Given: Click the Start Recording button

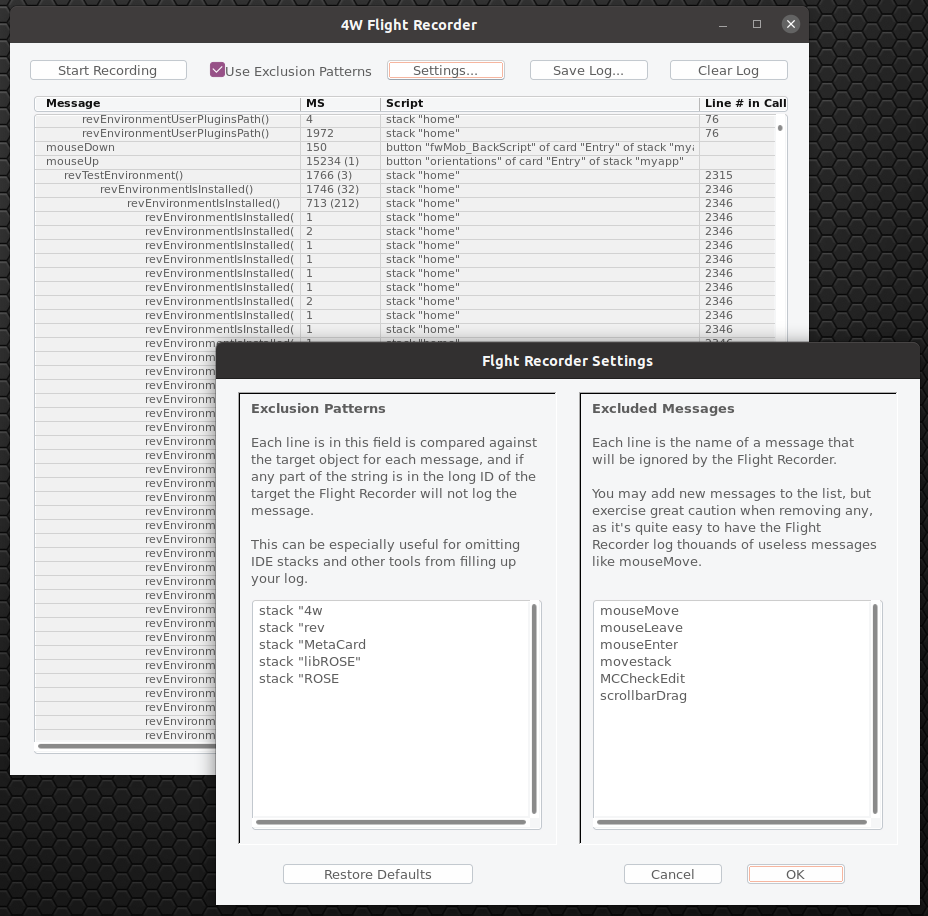Looking at the screenshot, I should (x=108, y=70).
